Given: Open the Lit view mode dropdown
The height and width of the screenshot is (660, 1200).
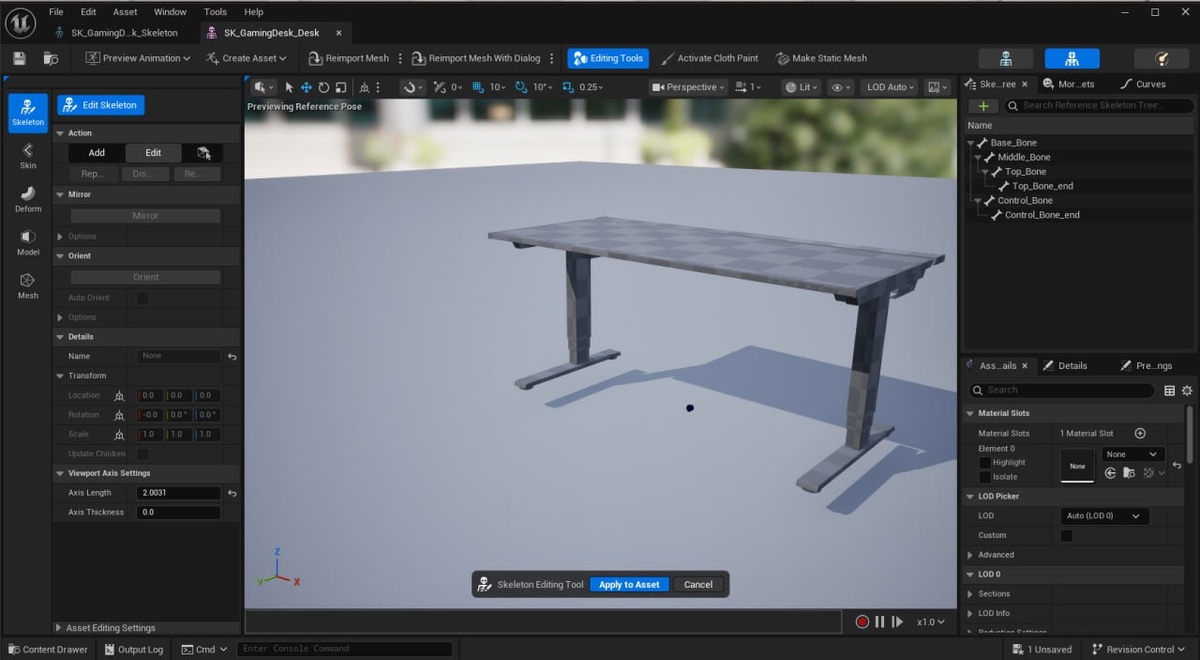Looking at the screenshot, I should coord(801,87).
